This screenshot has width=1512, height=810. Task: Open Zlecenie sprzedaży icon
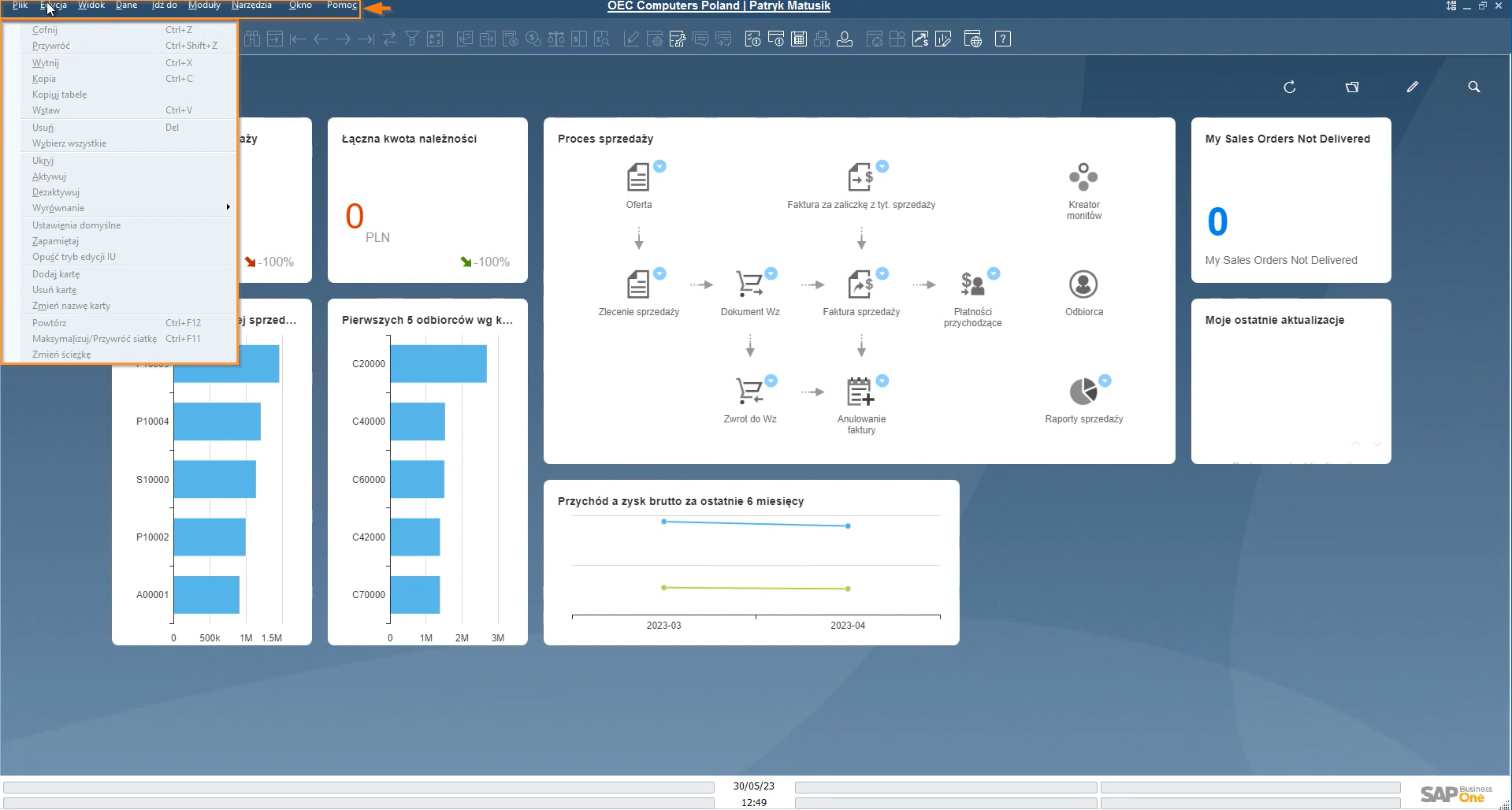click(638, 284)
